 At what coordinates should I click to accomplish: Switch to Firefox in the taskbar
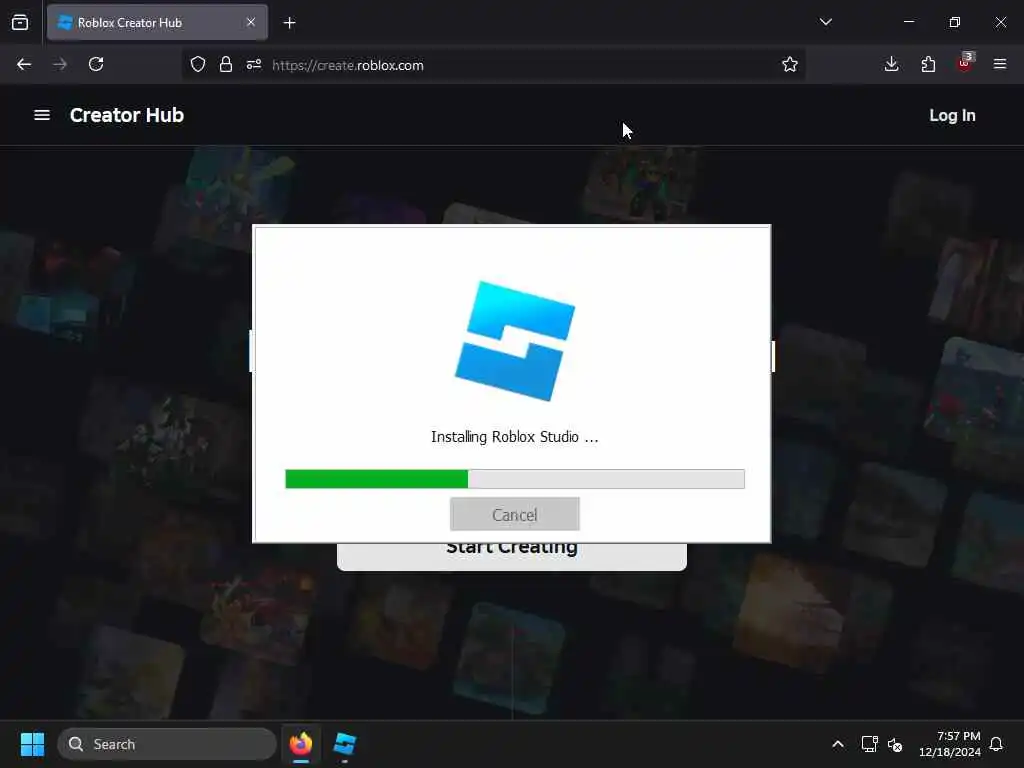pos(300,744)
